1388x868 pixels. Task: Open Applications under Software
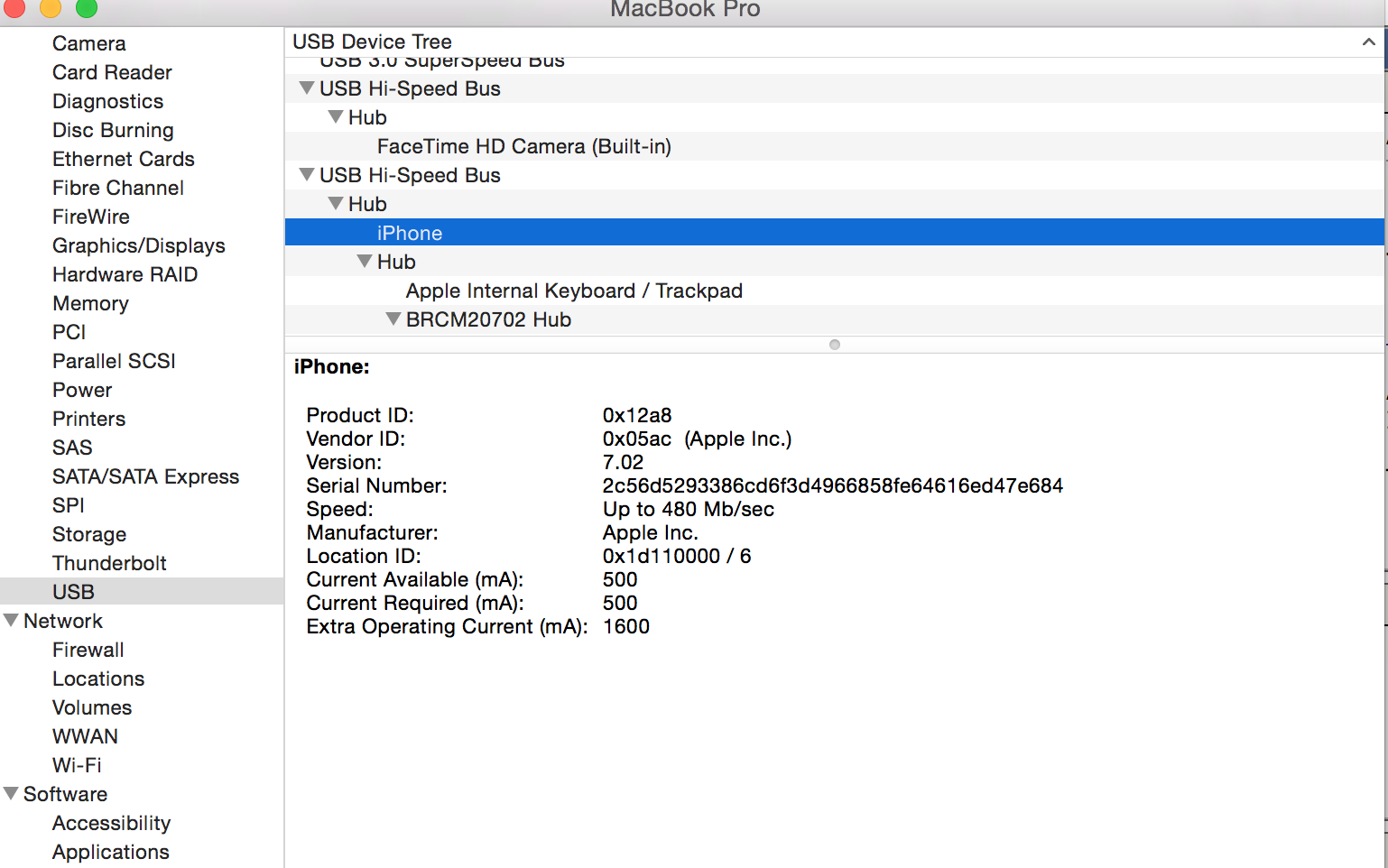tap(111, 852)
